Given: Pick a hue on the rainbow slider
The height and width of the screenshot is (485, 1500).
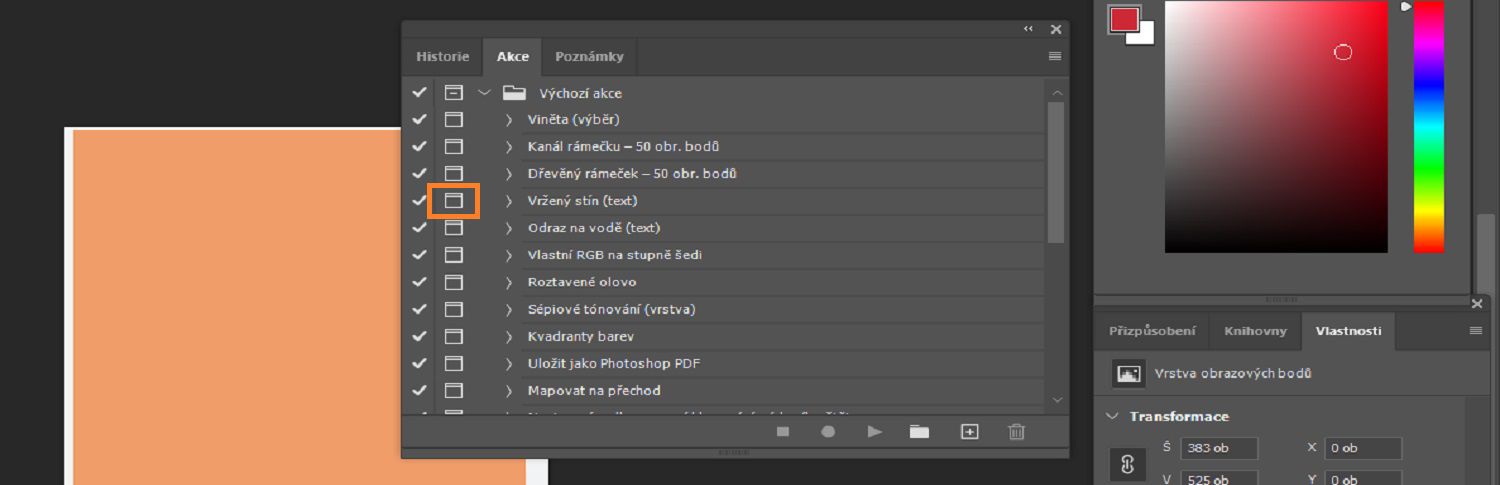Looking at the screenshot, I should 1428,126.
